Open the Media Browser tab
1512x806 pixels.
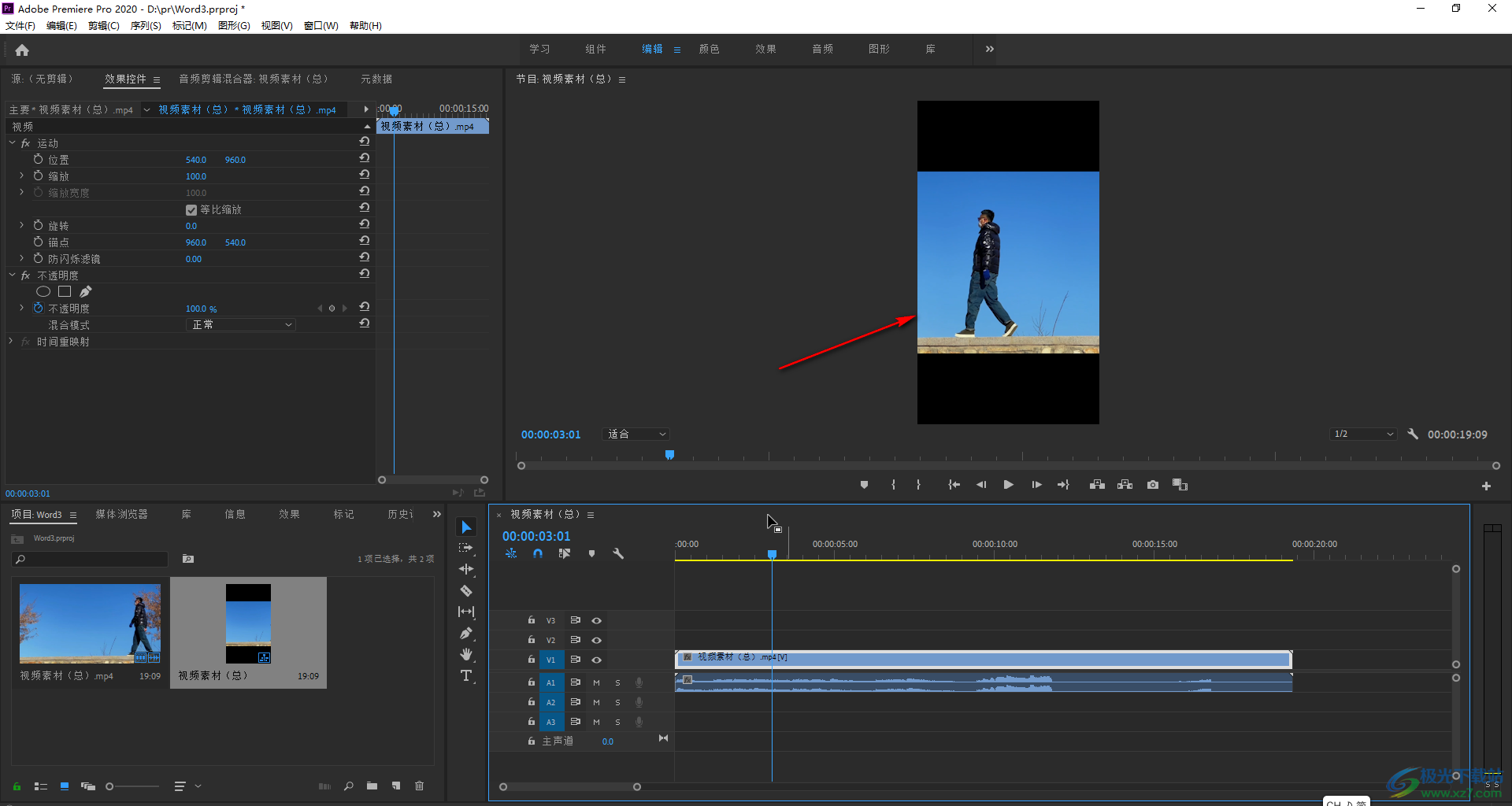click(x=121, y=515)
